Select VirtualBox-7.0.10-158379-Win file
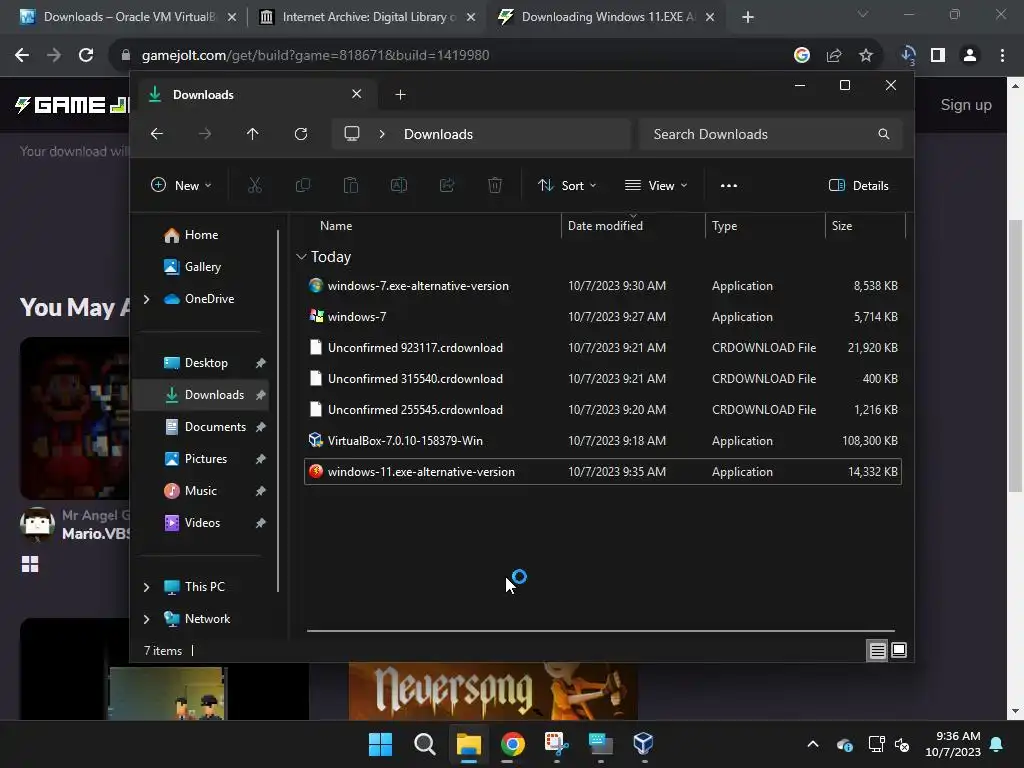The height and width of the screenshot is (768, 1024). 603,441
